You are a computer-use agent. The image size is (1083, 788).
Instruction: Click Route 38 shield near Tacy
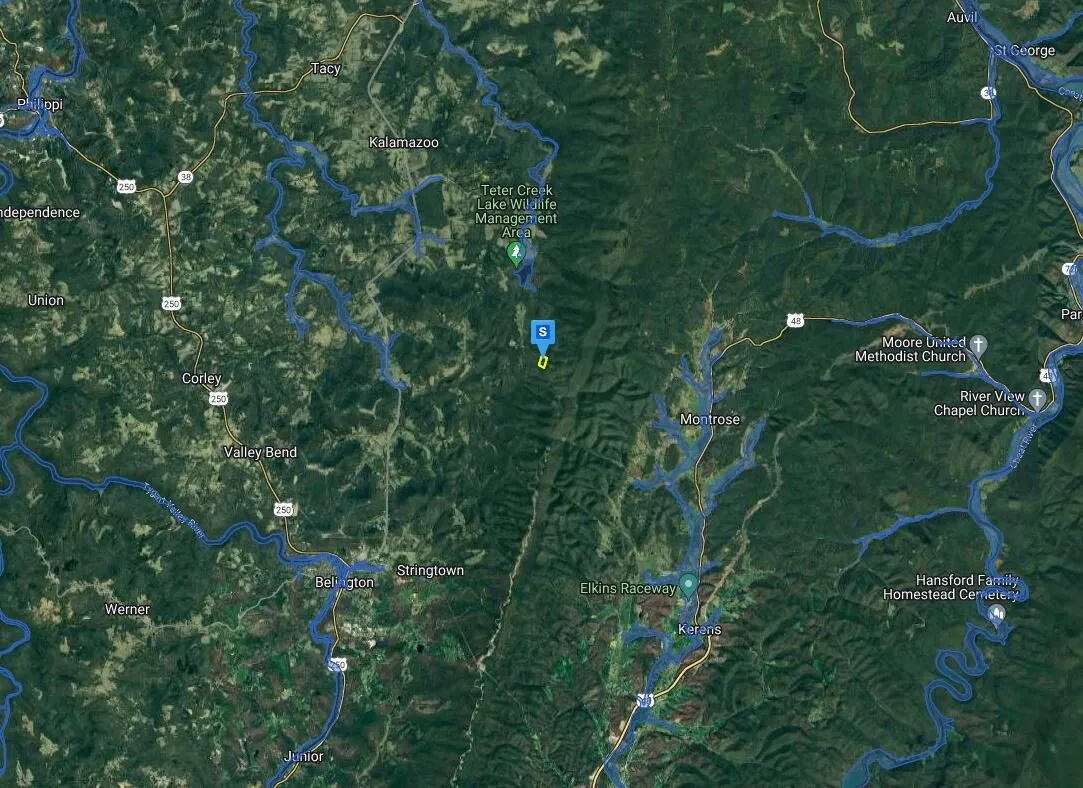[185, 177]
